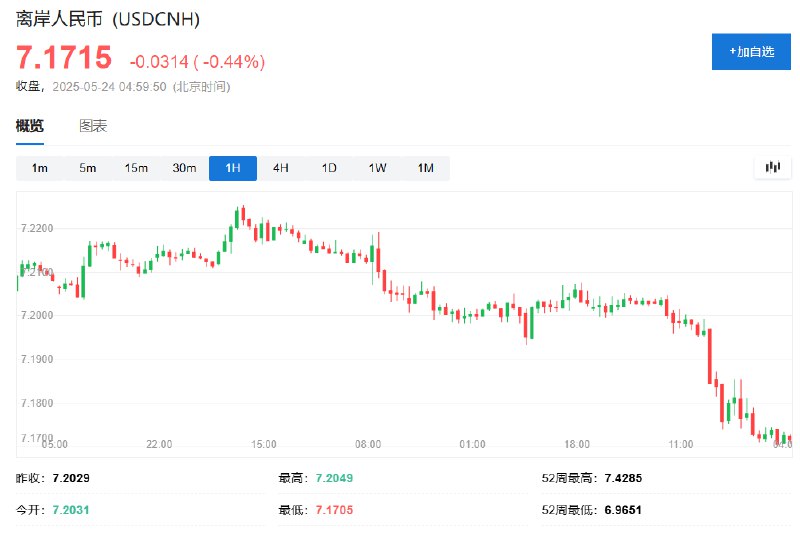Click the 7.2200 price axis label
The width and height of the screenshot is (800, 535).
tap(37, 228)
